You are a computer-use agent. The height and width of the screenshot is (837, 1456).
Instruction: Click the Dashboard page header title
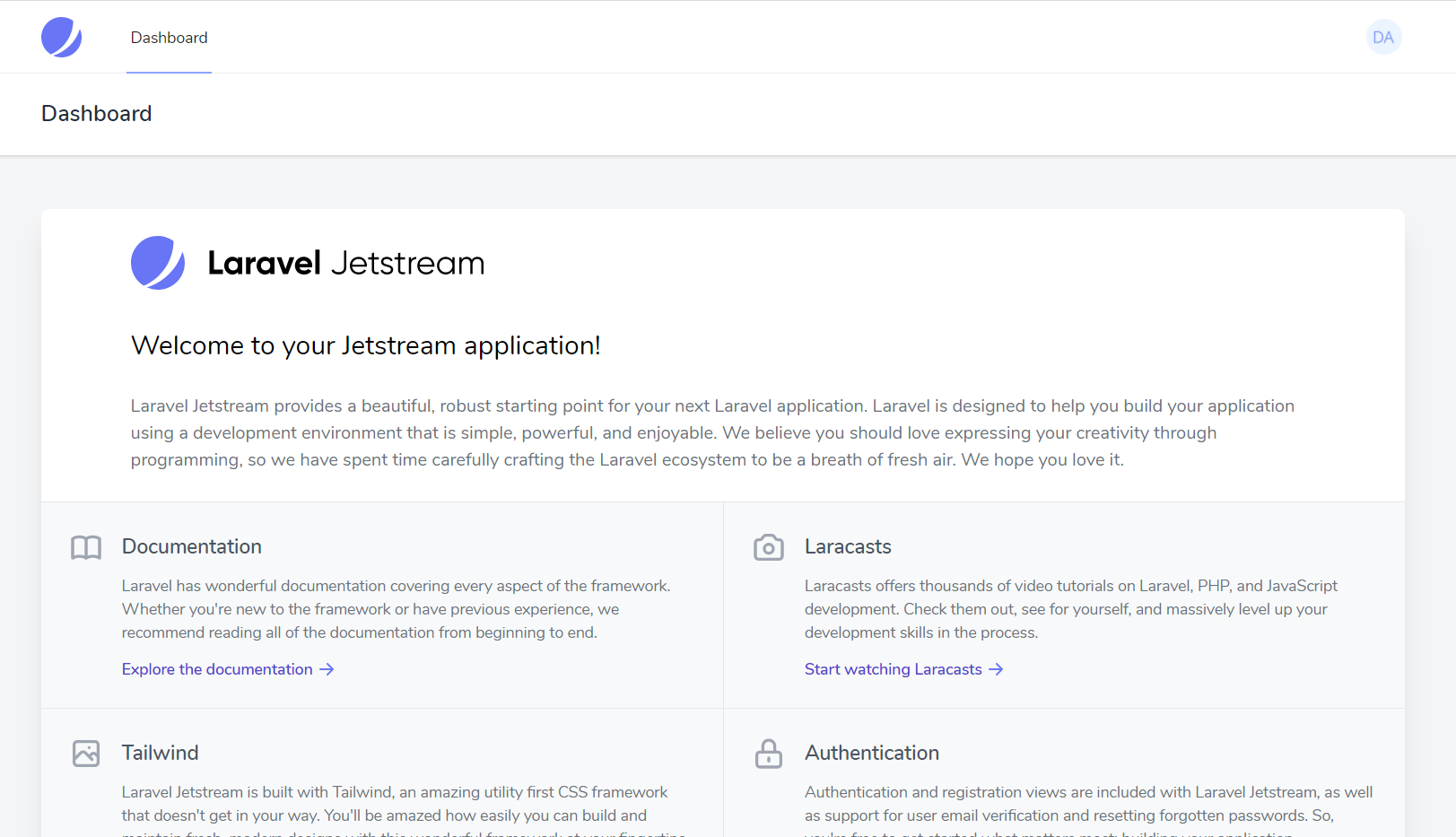click(97, 114)
